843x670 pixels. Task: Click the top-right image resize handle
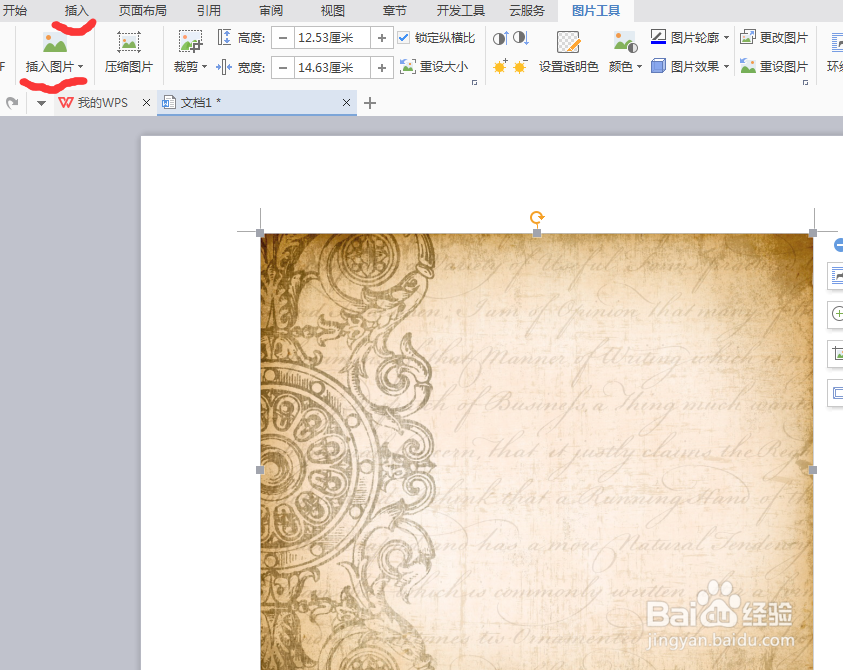(813, 233)
